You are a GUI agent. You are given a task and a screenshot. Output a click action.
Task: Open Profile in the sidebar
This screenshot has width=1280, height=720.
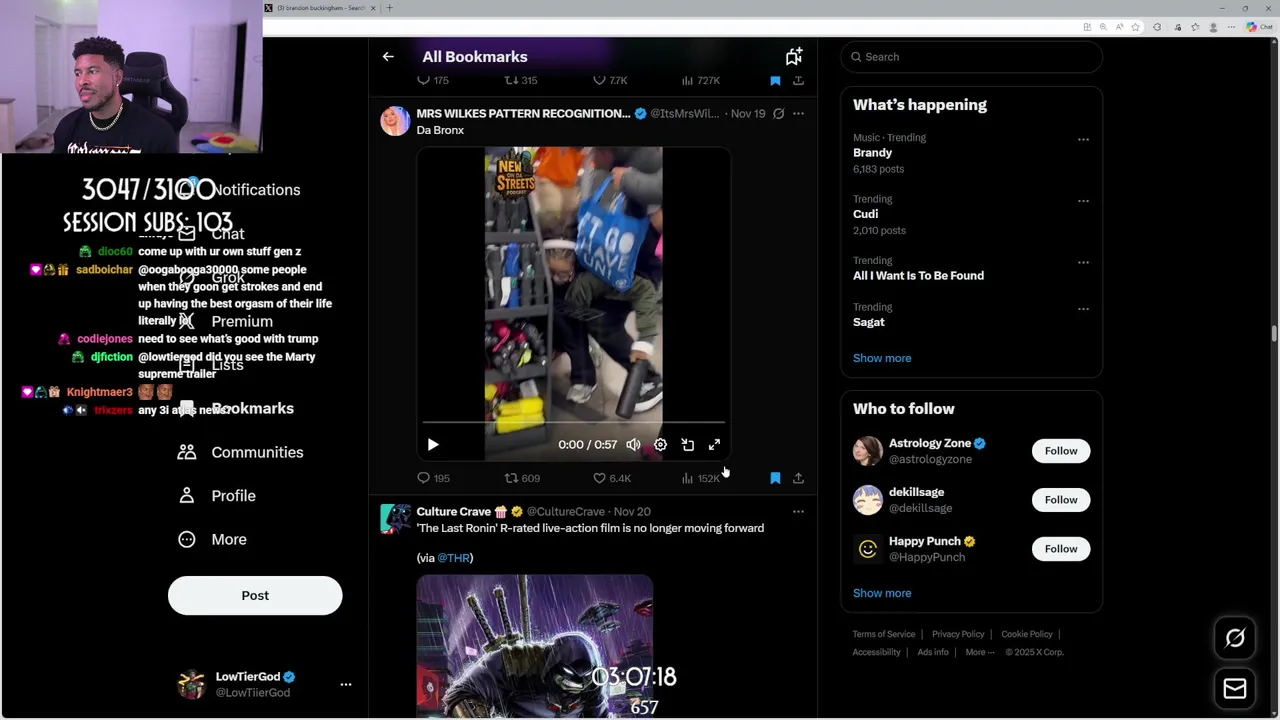pos(216,496)
